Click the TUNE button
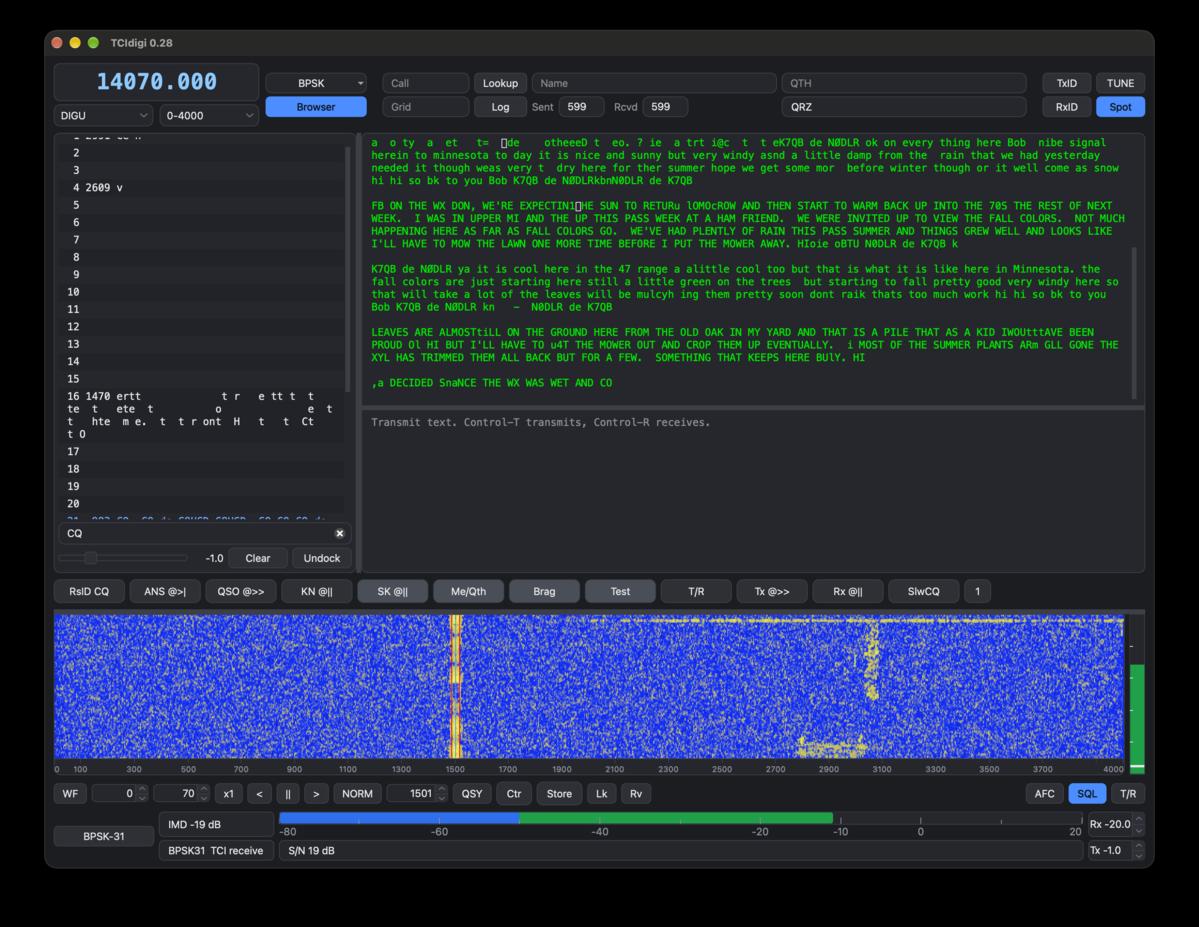Screen dimensions: 1199x927 [x=1119, y=83]
